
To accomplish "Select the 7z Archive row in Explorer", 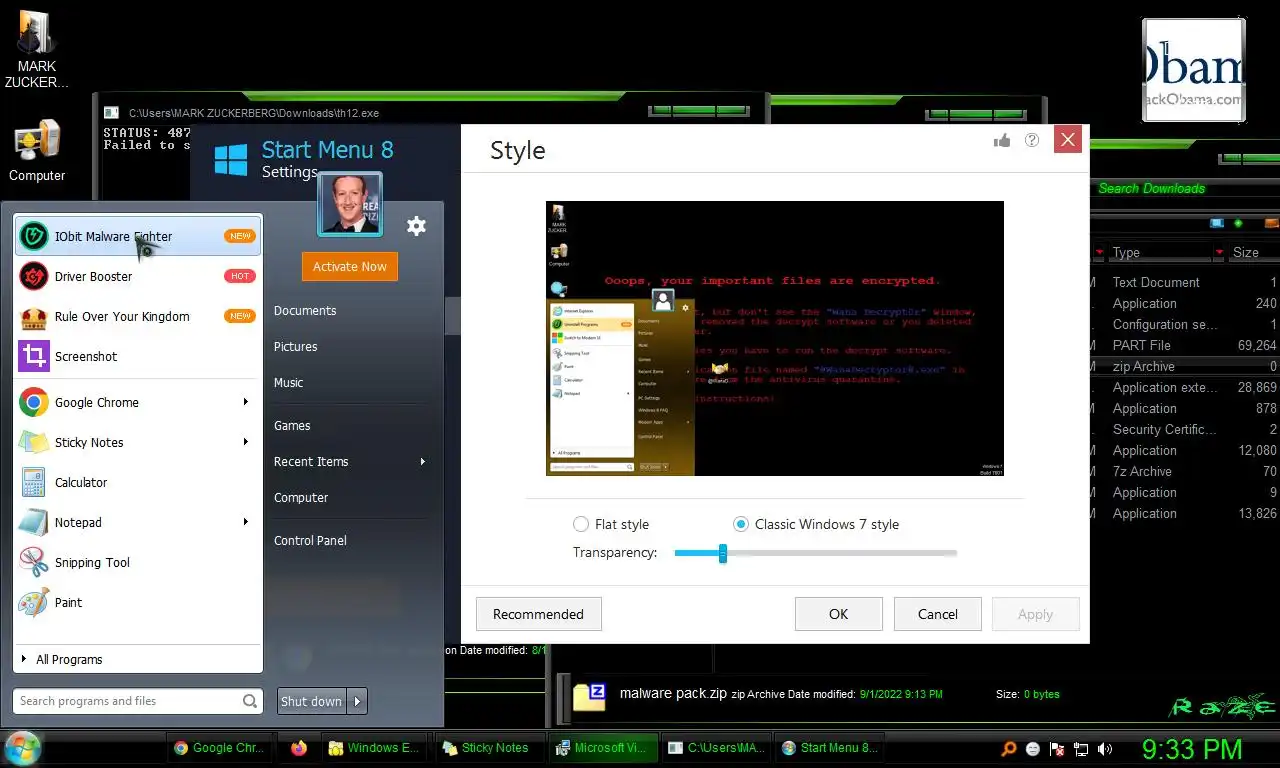I will tap(1185, 471).
